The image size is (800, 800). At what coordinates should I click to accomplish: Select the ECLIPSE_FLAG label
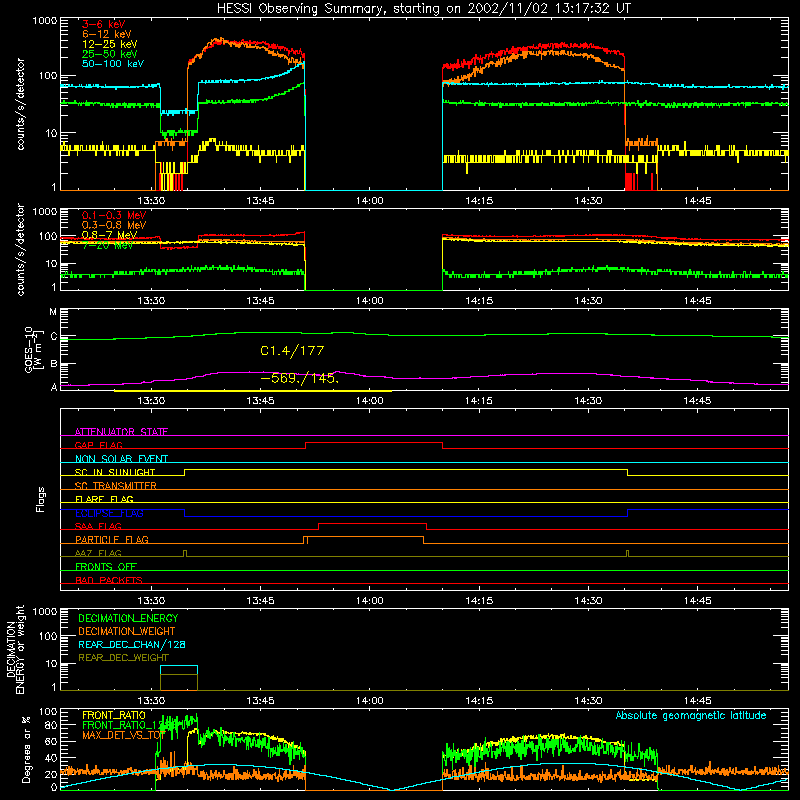tap(109, 513)
